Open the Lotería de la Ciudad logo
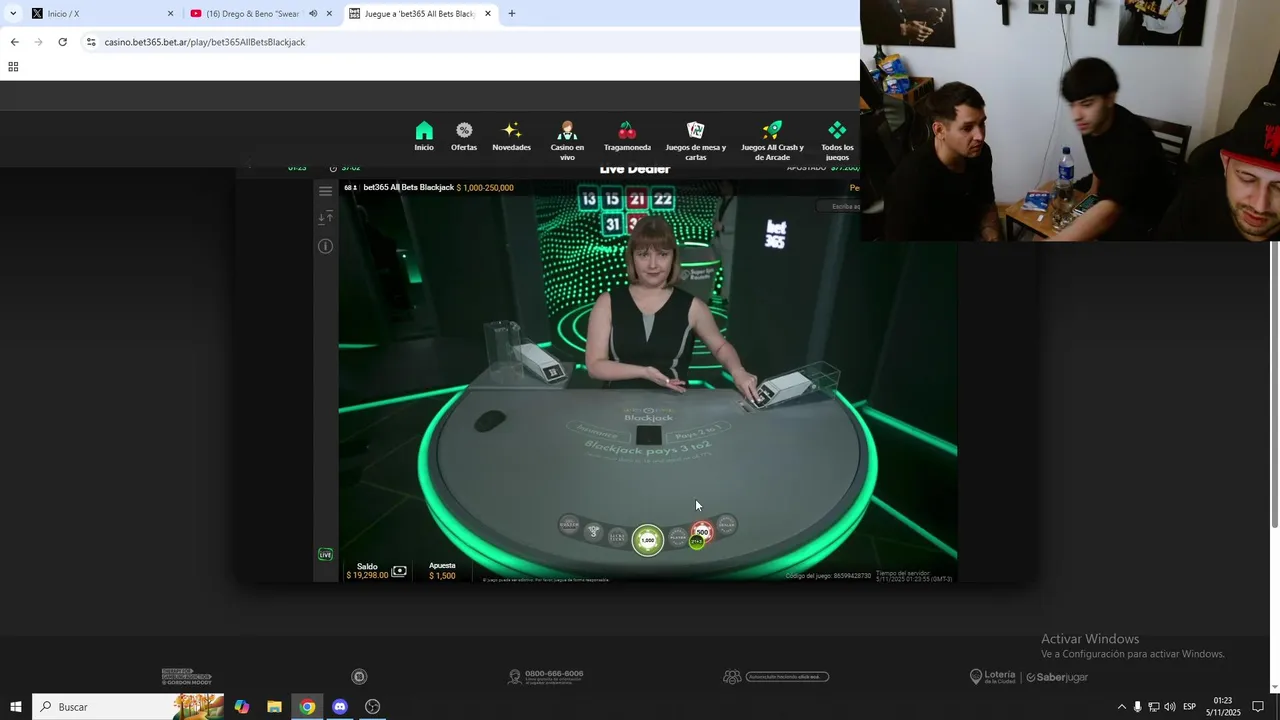This screenshot has width=1280, height=720. coord(993,677)
